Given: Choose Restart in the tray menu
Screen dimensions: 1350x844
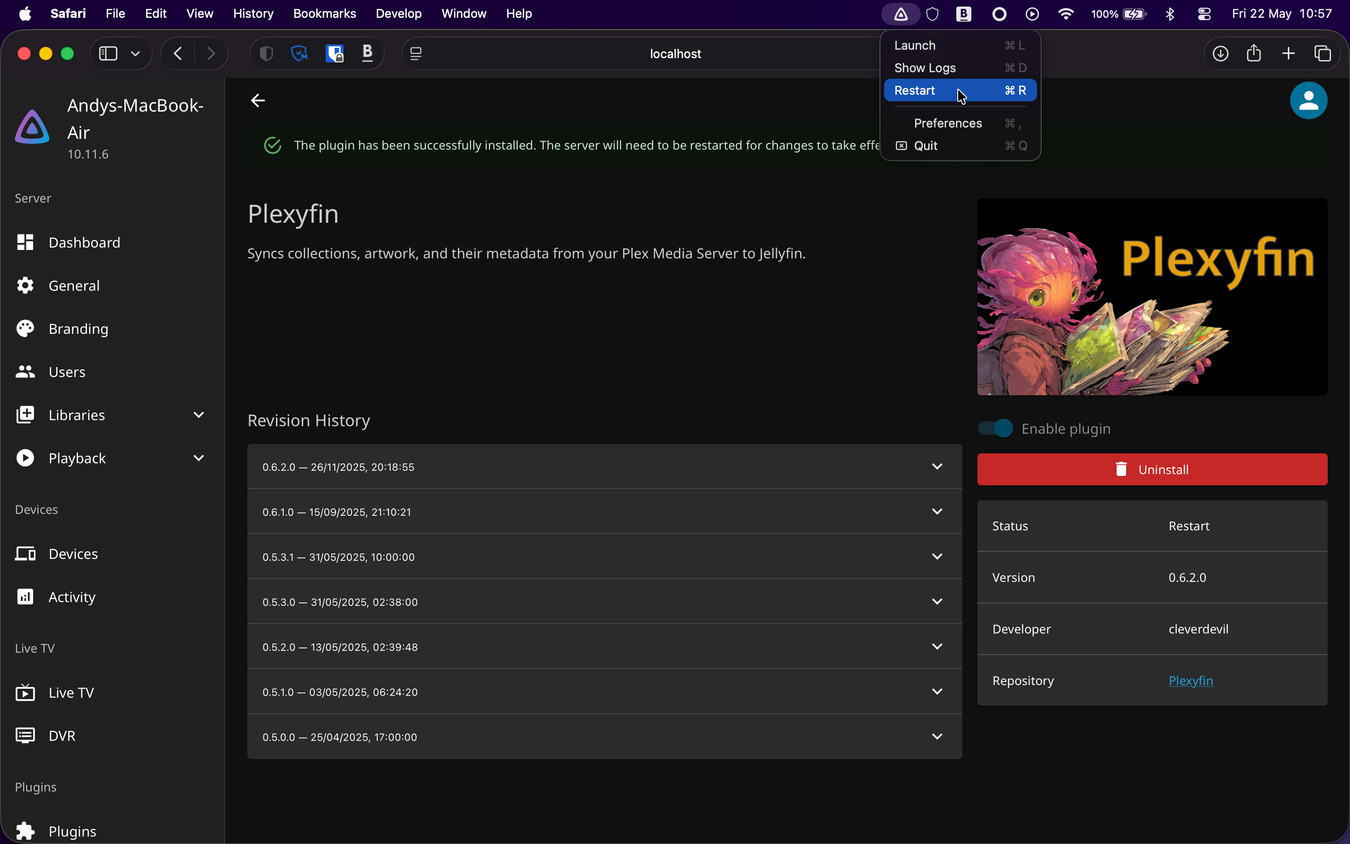Looking at the screenshot, I should pyautogui.click(x=960, y=90).
